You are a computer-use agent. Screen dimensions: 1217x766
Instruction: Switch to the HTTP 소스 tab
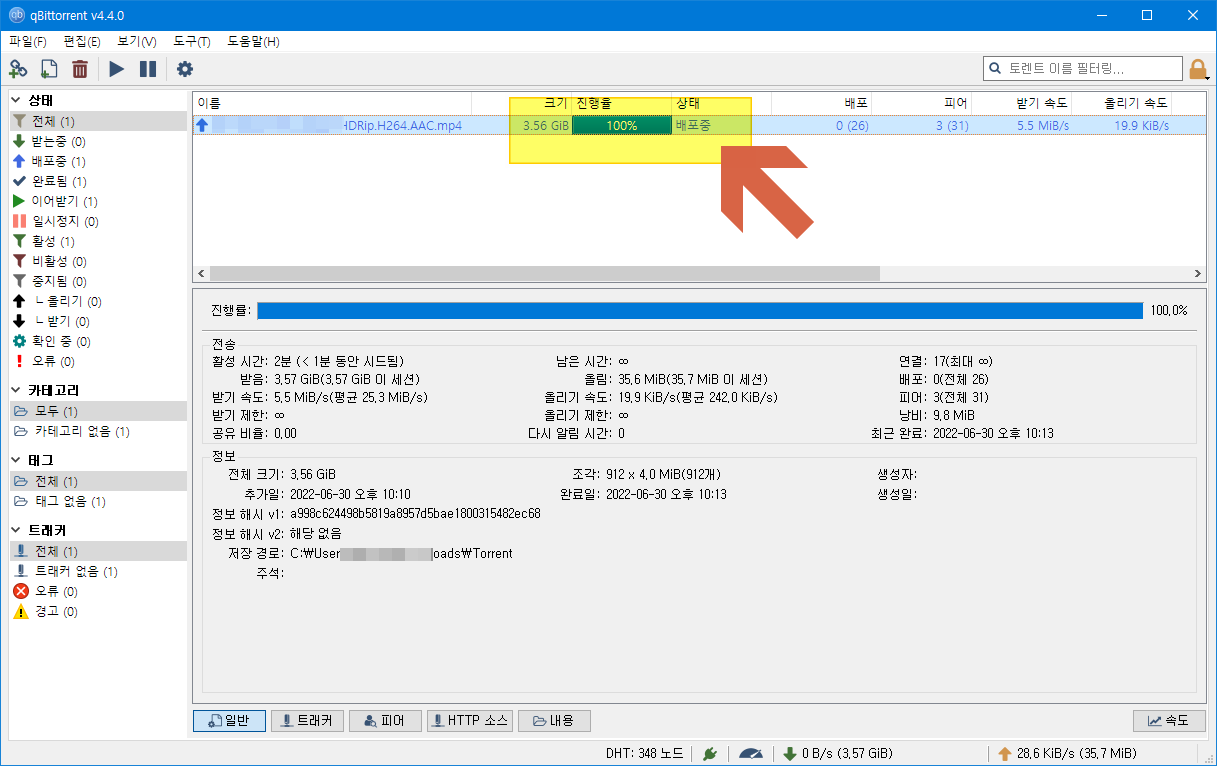coord(470,721)
